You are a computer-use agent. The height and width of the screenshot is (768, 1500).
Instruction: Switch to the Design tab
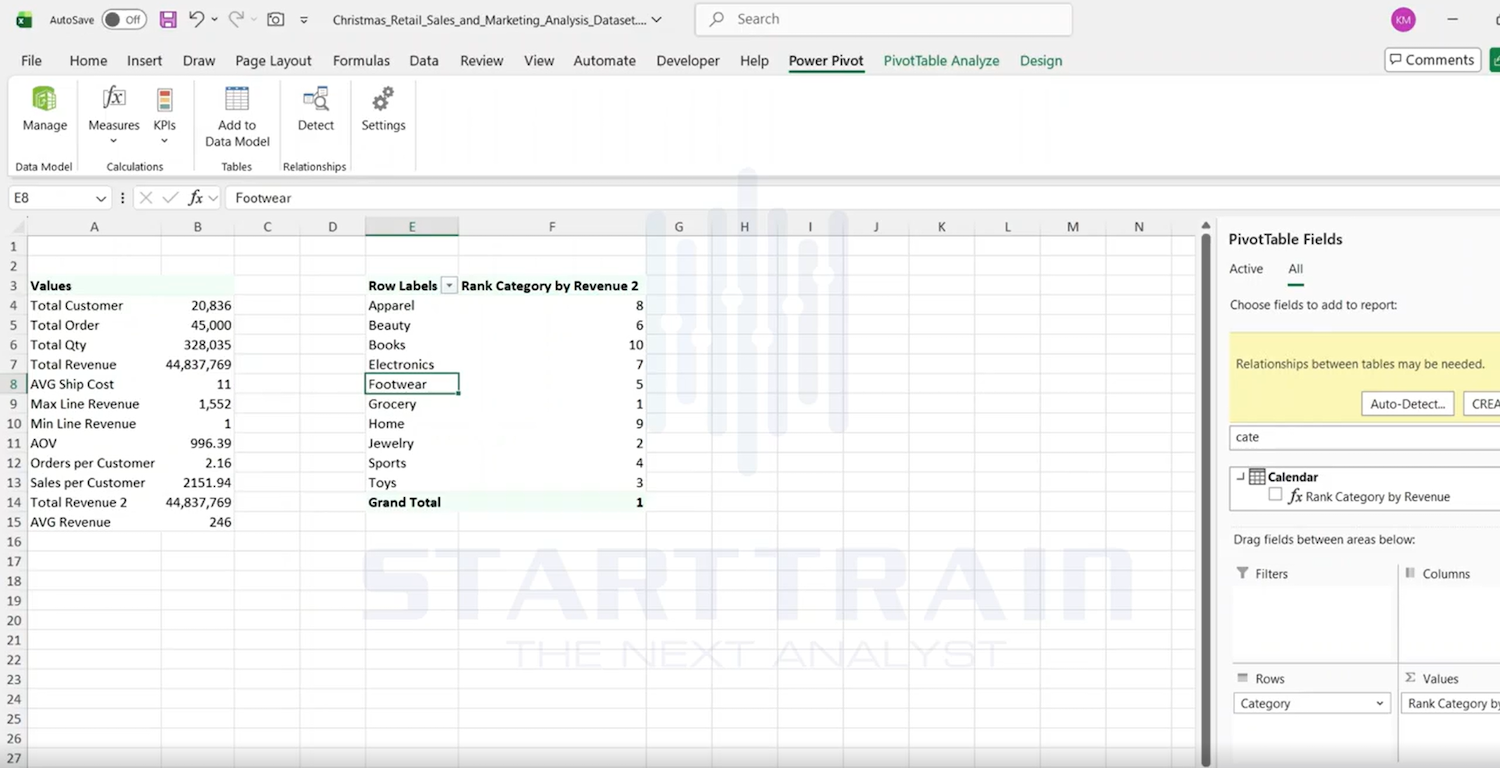click(x=1041, y=60)
